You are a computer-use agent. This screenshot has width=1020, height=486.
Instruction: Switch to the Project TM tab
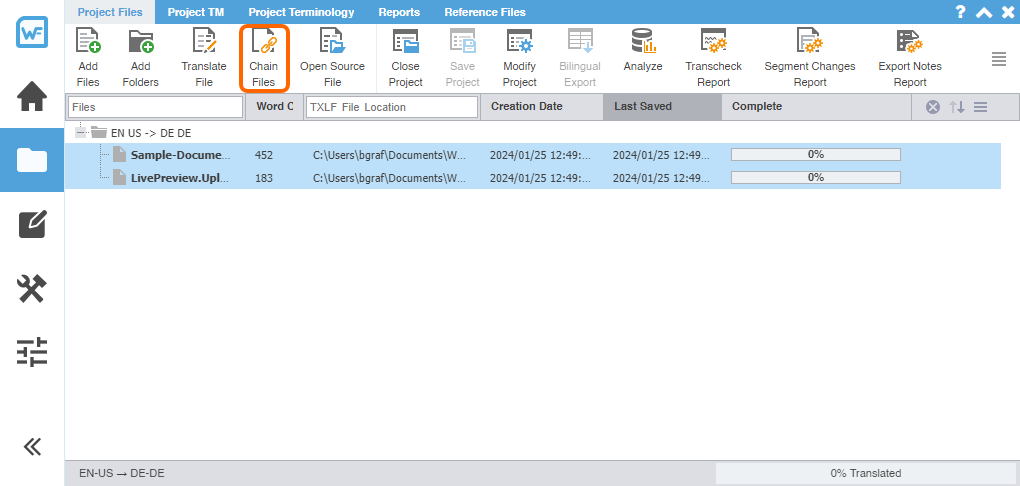point(195,12)
